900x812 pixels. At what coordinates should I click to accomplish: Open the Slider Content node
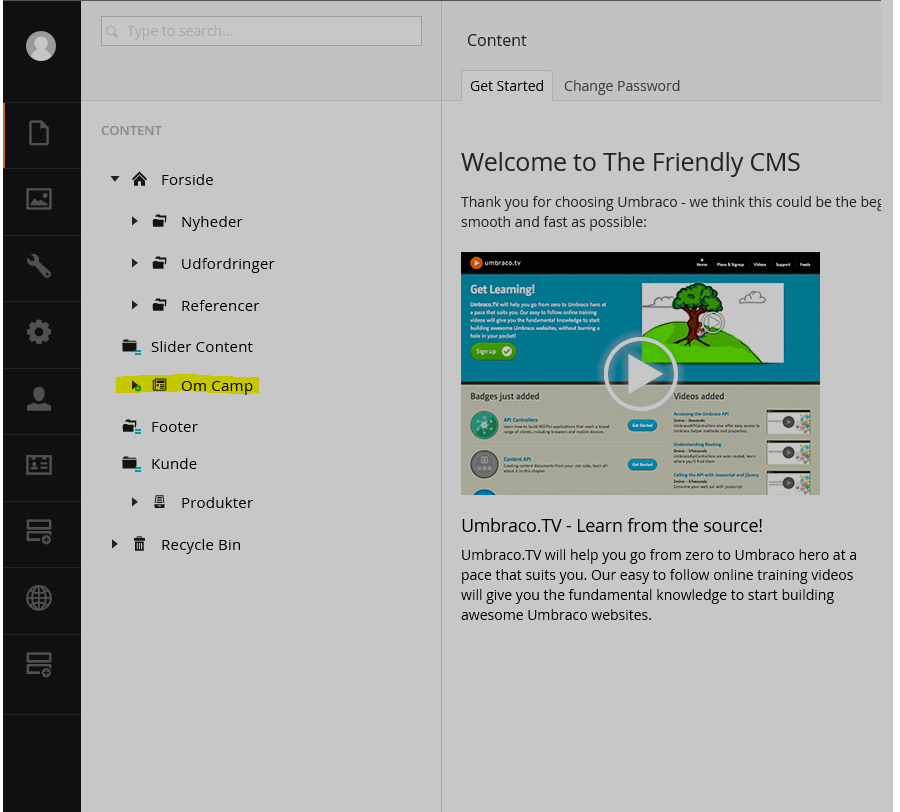click(201, 347)
